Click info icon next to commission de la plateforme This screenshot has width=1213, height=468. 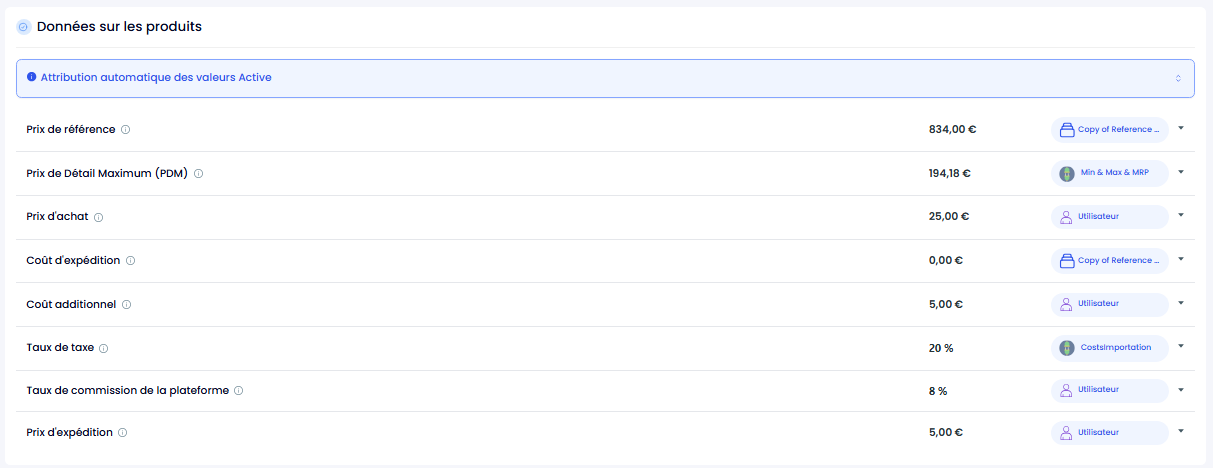coord(238,391)
